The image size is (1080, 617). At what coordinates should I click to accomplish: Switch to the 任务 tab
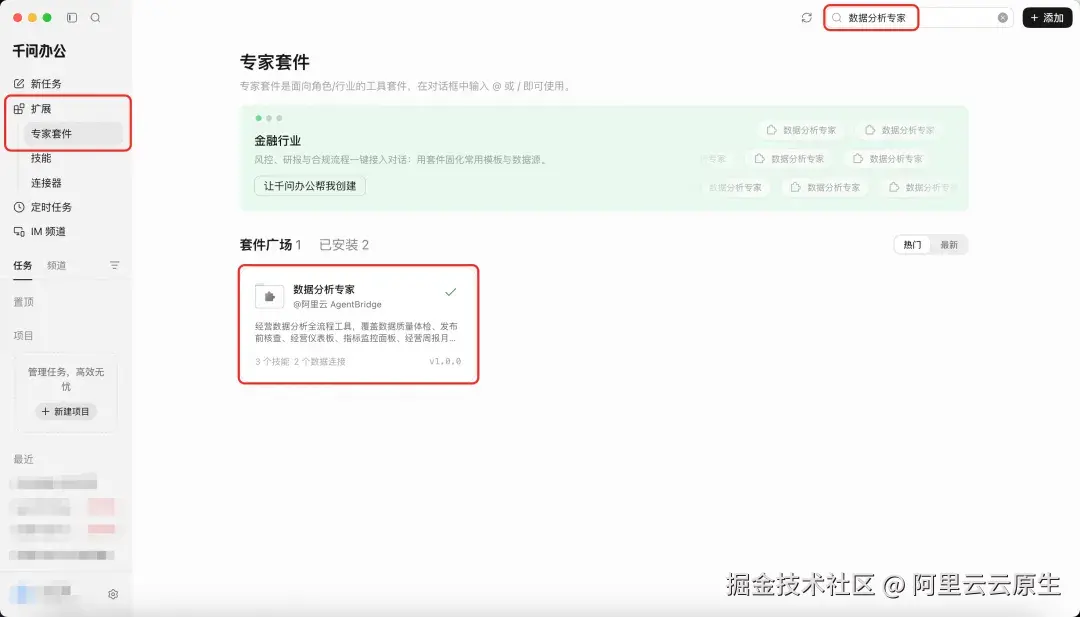click(23, 266)
